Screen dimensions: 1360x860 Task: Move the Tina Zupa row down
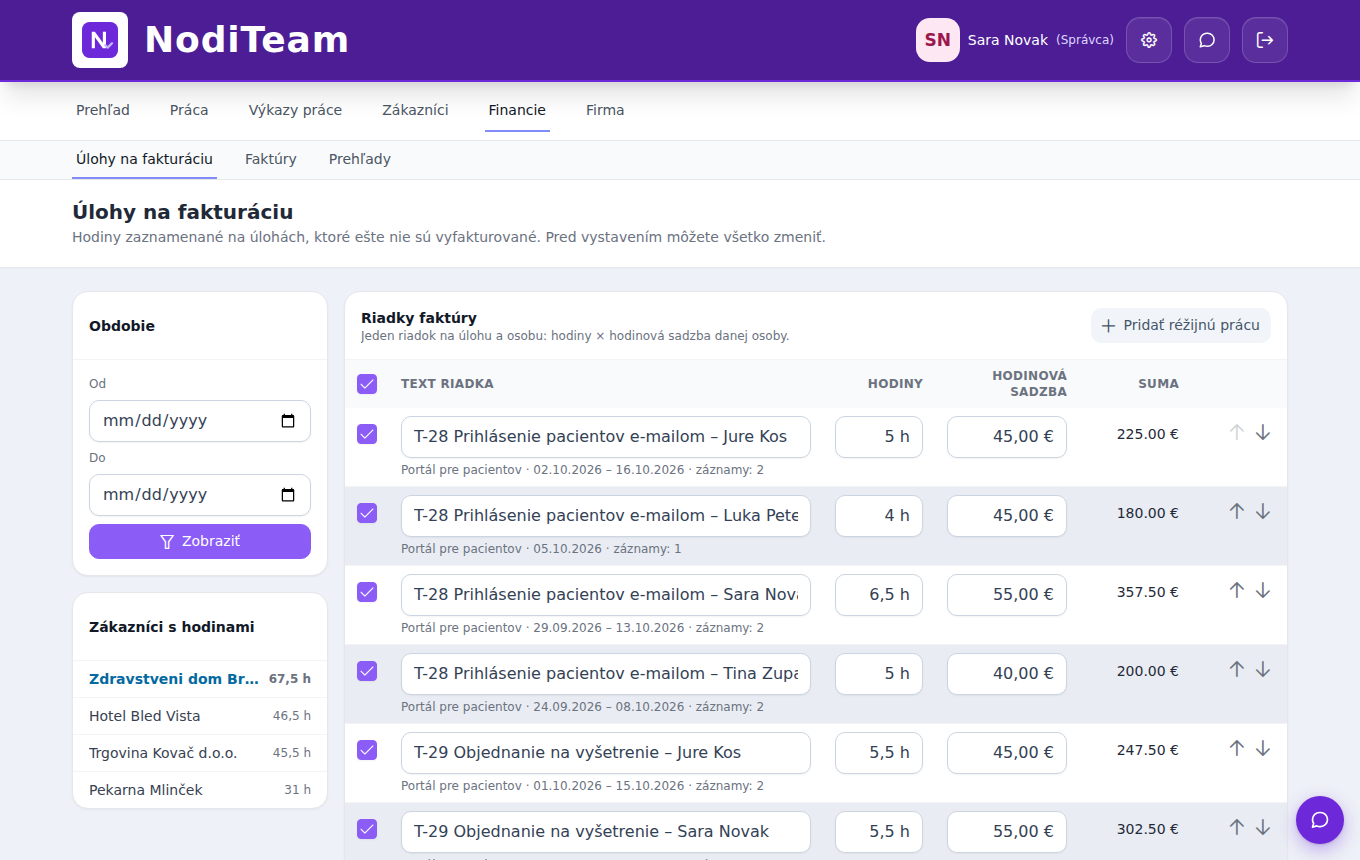click(x=1263, y=669)
